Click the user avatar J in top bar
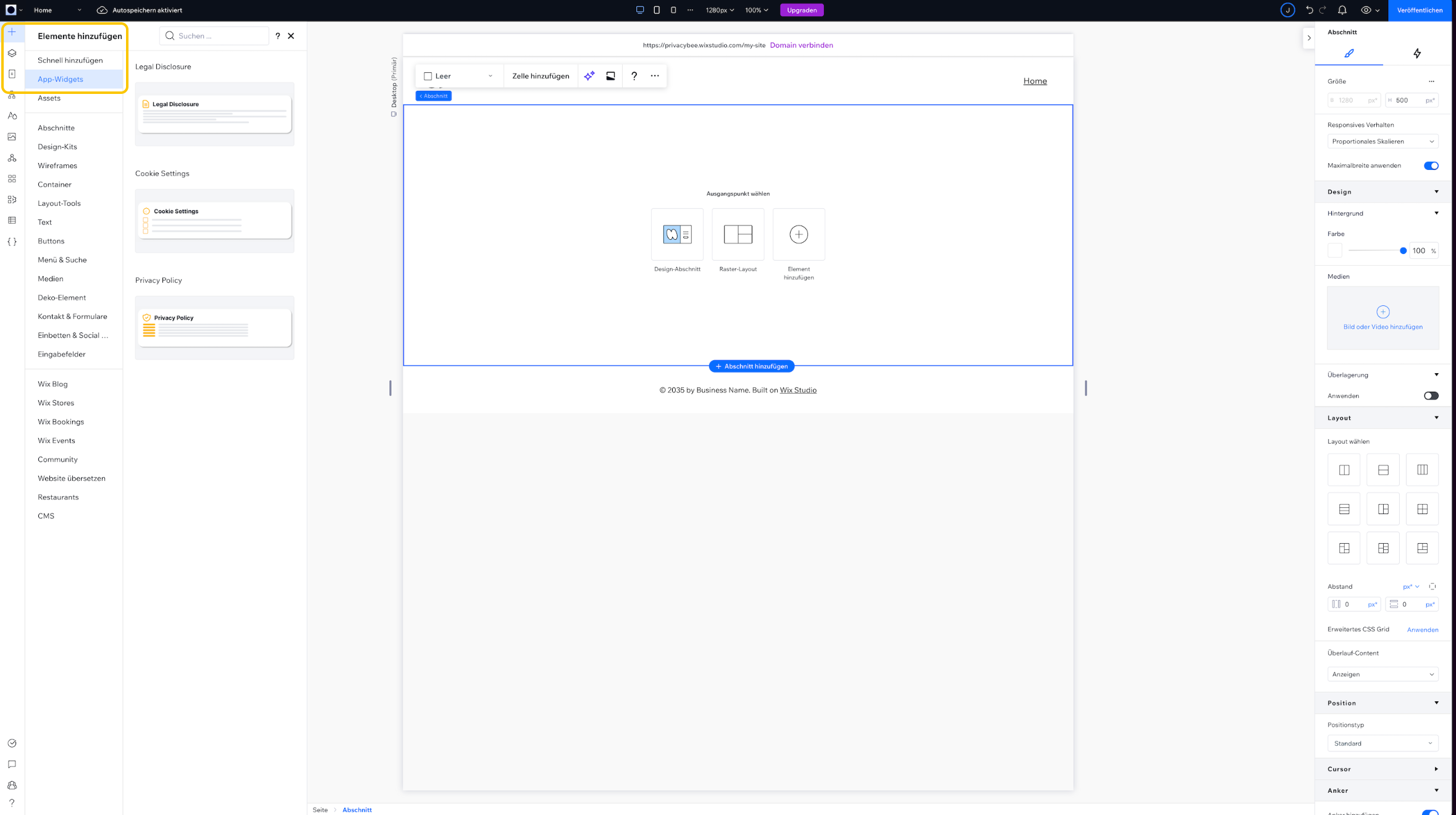 (1287, 10)
